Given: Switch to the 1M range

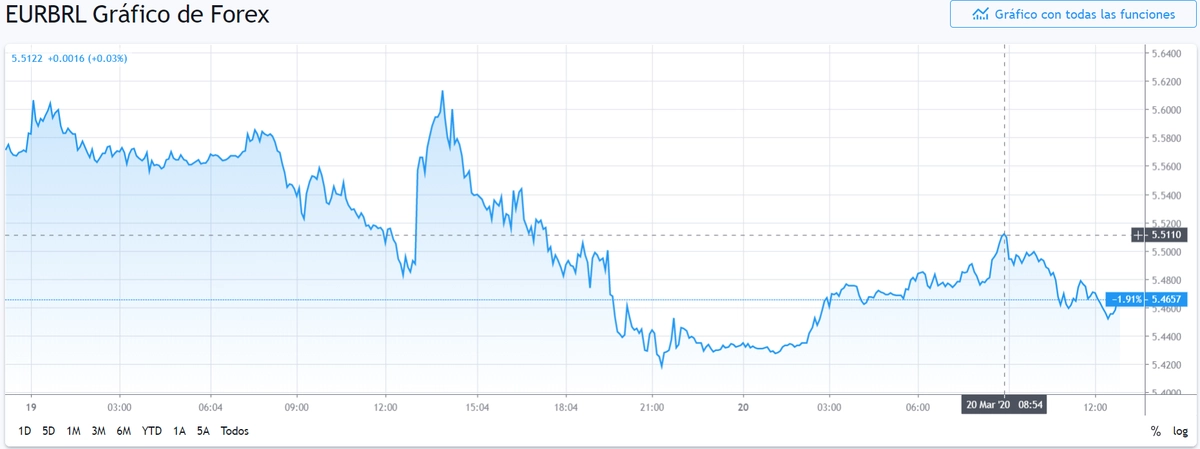Looking at the screenshot, I should click(x=74, y=431).
